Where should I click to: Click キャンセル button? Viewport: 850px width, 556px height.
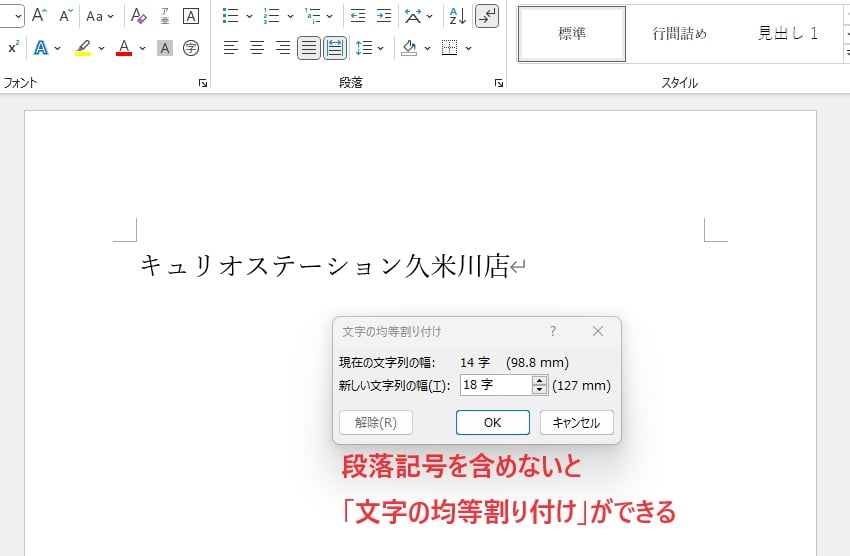(577, 422)
